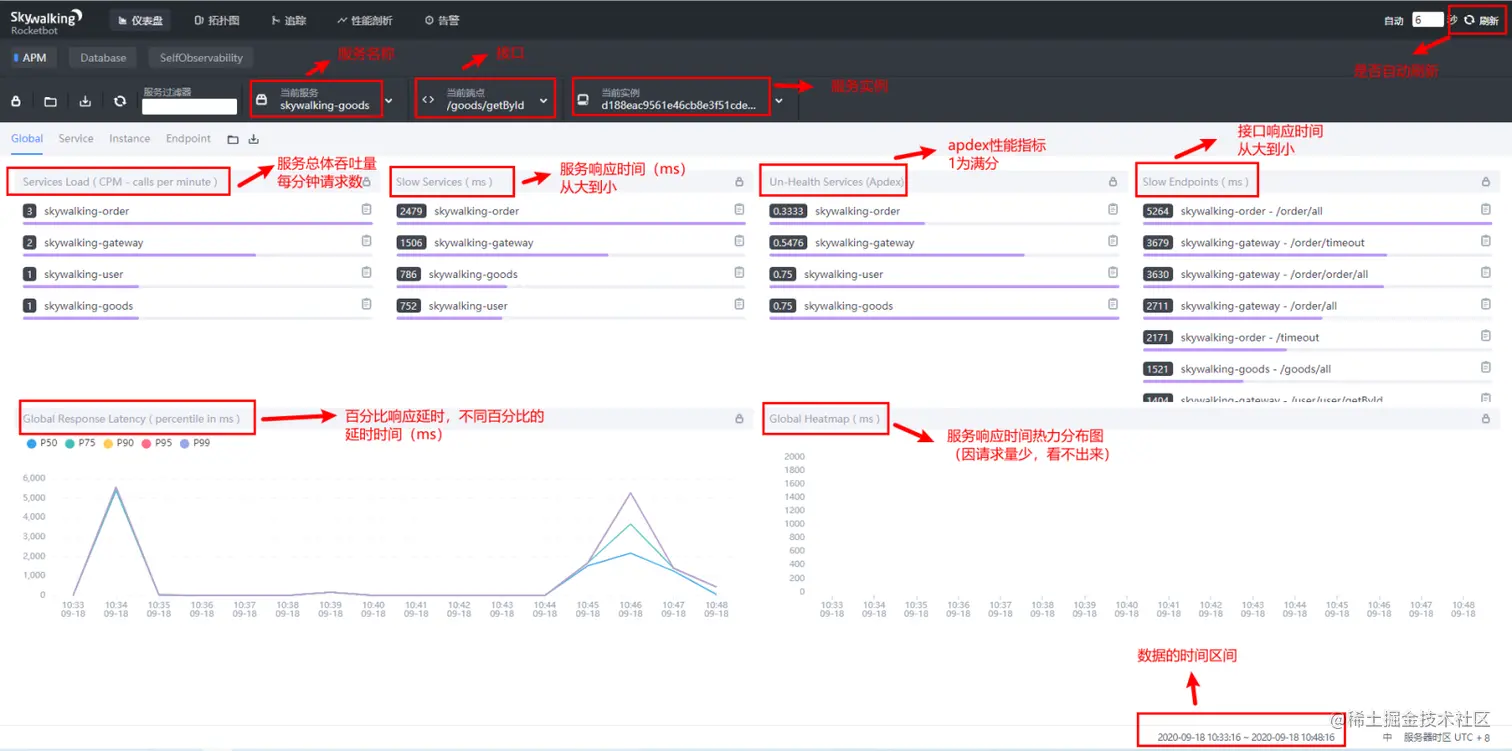Toggle P90 series in latency legend
This screenshot has width=1512, height=751.
pyautogui.click(x=118, y=442)
